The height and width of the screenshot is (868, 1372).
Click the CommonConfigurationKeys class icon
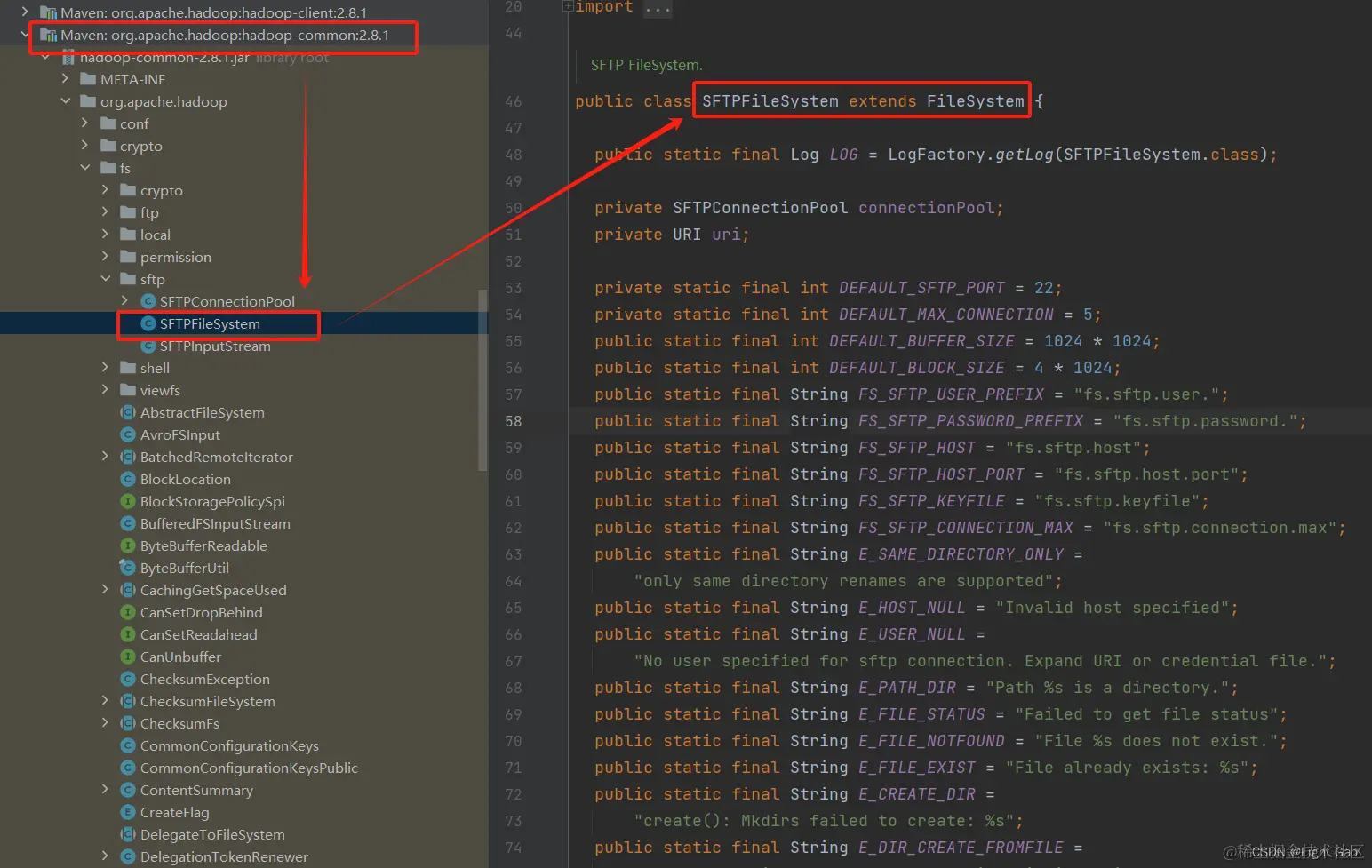tap(128, 745)
